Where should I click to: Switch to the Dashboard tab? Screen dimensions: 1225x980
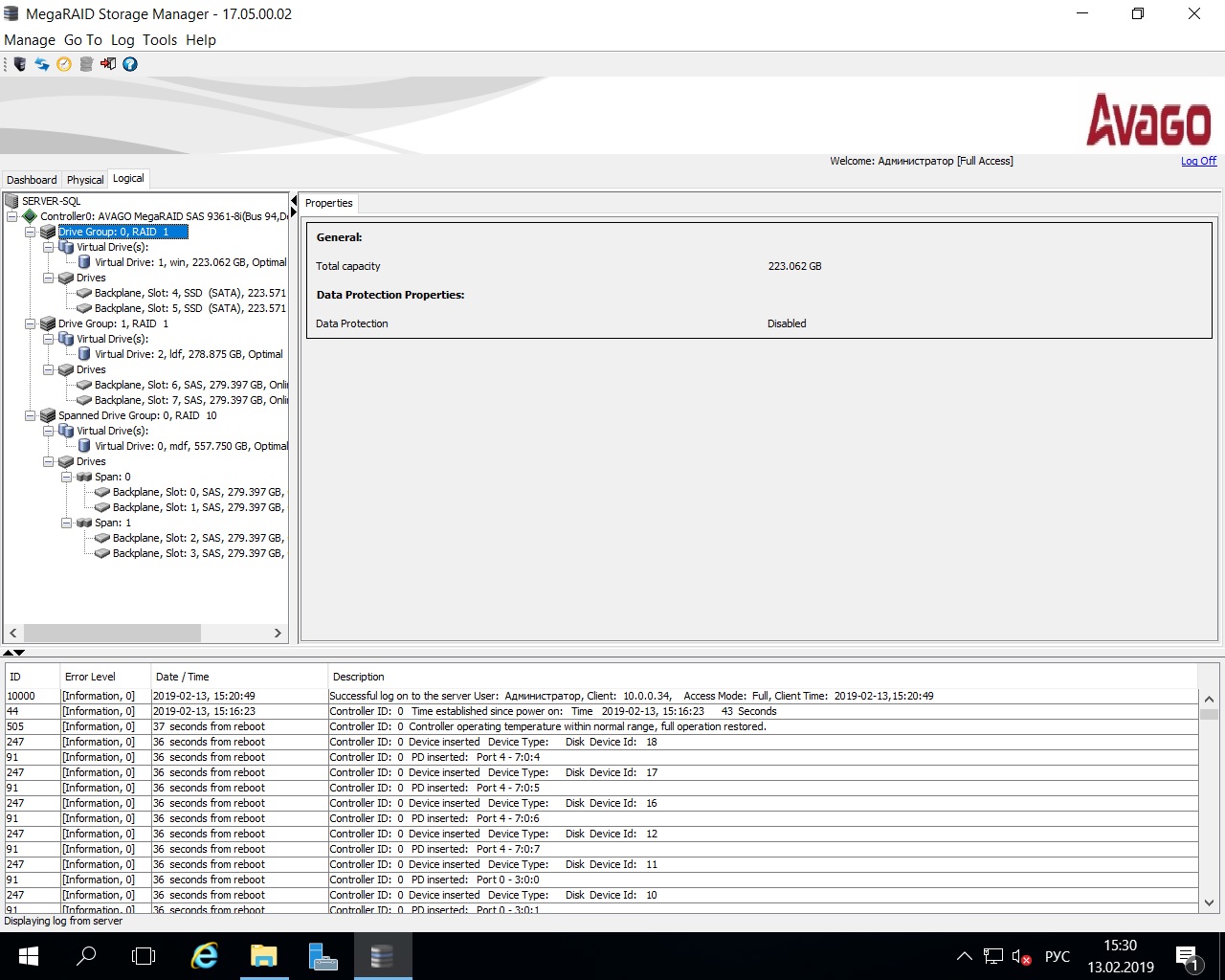pyautogui.click(x=32, y=180)
